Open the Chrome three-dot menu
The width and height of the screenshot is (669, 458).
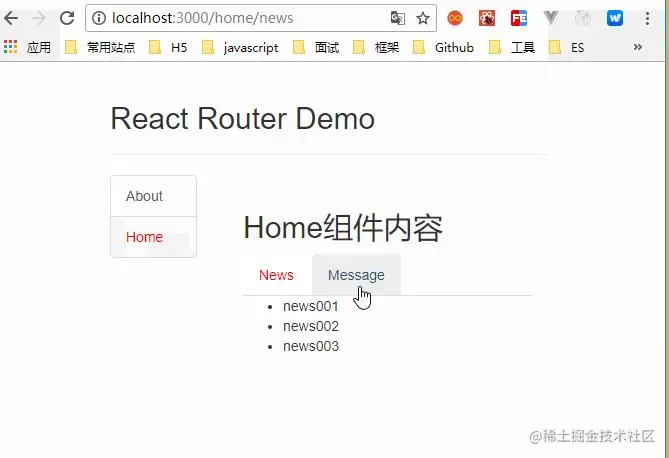click(x=647, y=18)
